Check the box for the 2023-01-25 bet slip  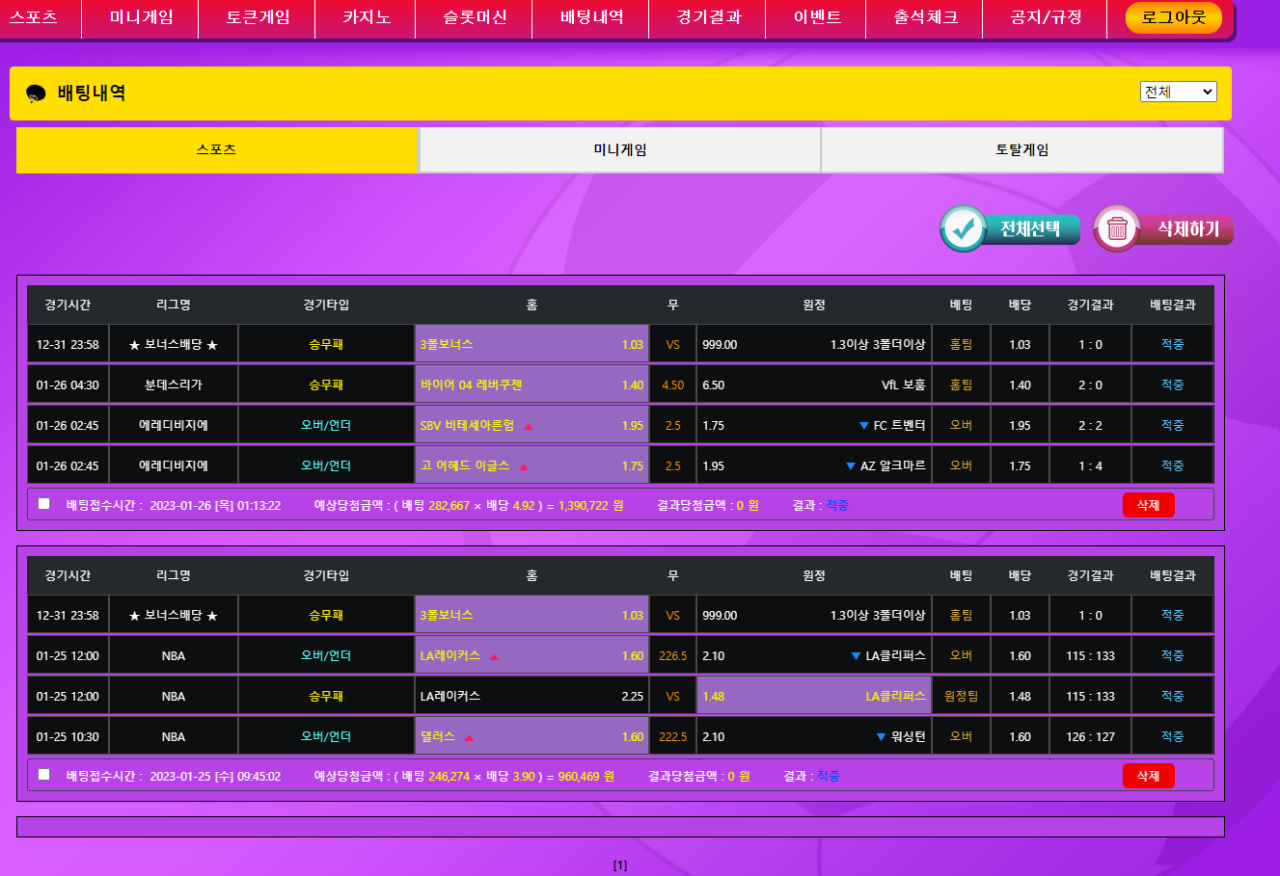pos(44,774)
